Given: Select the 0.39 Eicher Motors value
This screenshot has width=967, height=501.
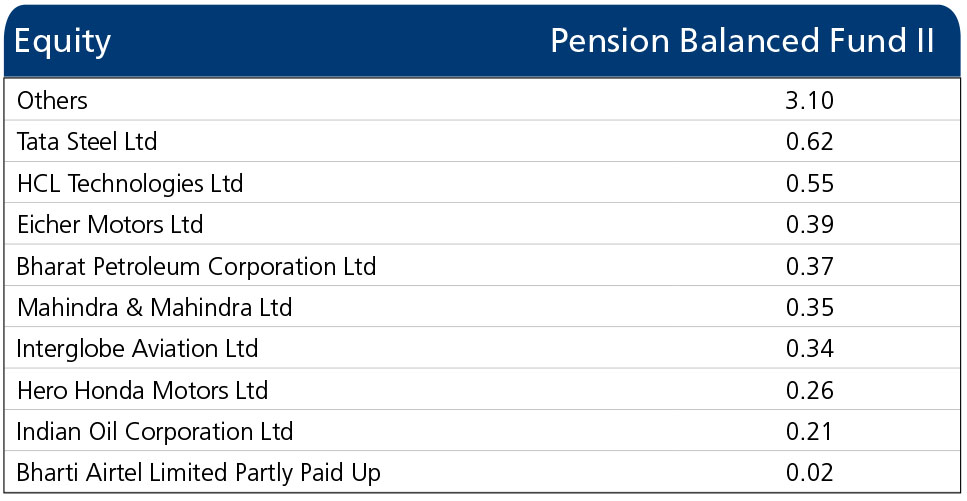Looking at the screenshot, I should [x=810, y=224].
